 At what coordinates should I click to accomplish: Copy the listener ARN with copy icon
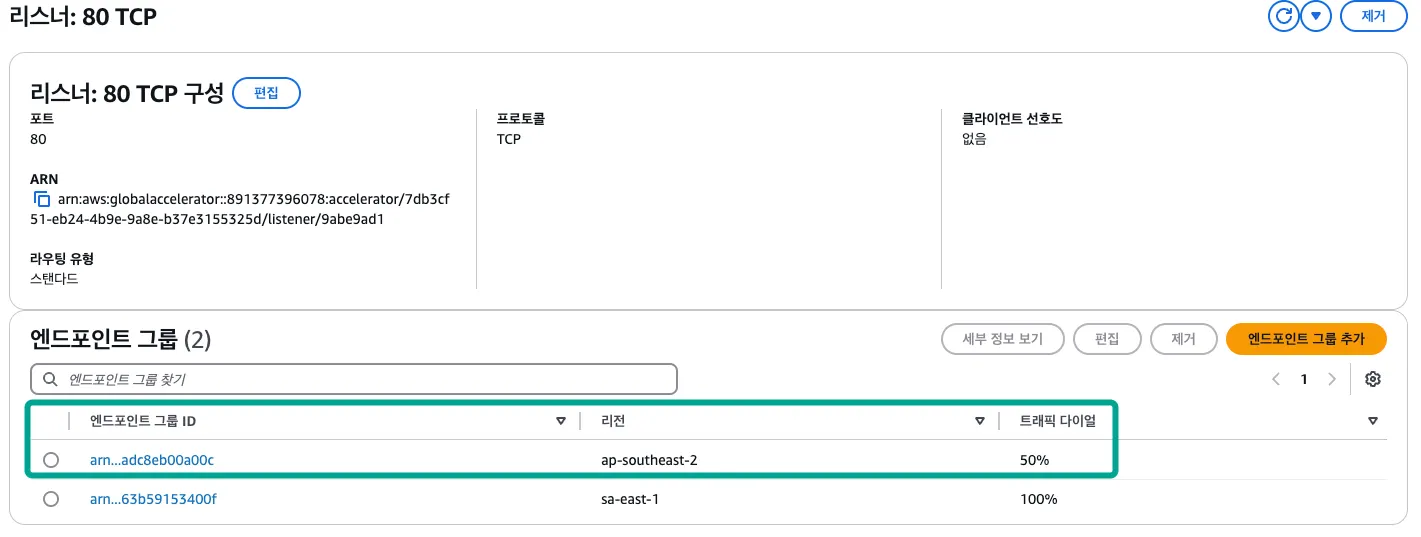[42, 199]
